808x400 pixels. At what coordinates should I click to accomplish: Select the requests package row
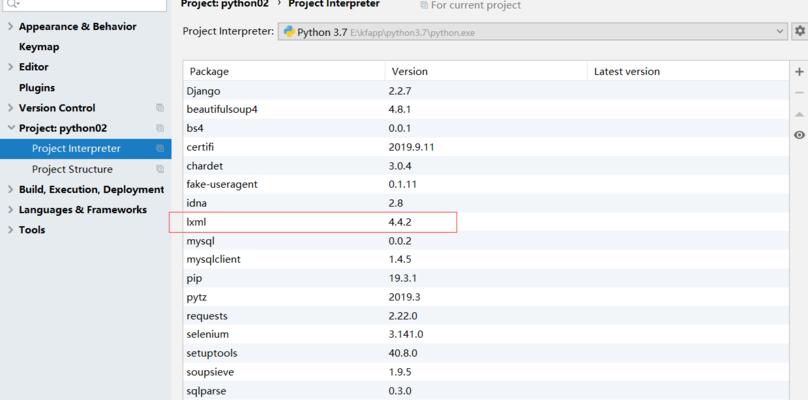click(486, 315)
